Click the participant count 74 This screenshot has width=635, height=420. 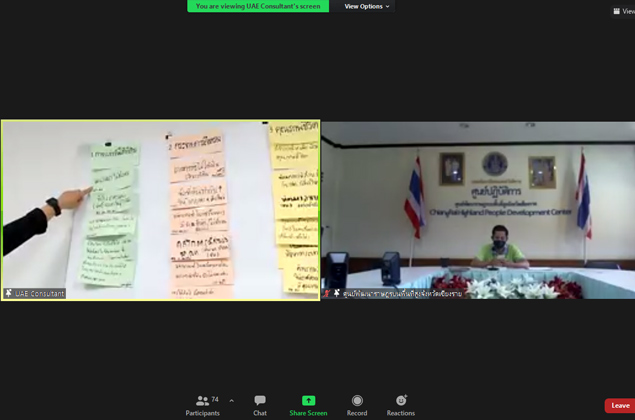click(x=214, y=400)
